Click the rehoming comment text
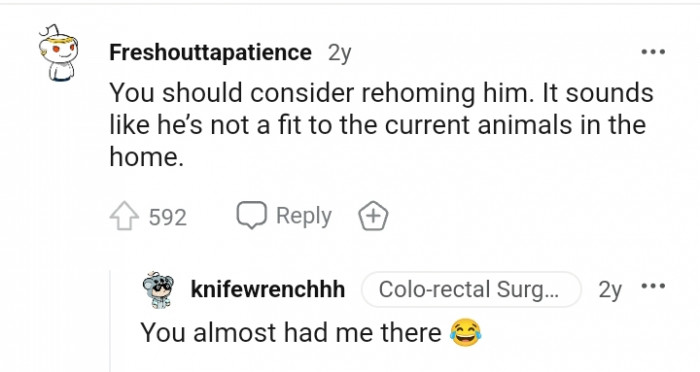700x372 pixels. [x=381, y=125]
